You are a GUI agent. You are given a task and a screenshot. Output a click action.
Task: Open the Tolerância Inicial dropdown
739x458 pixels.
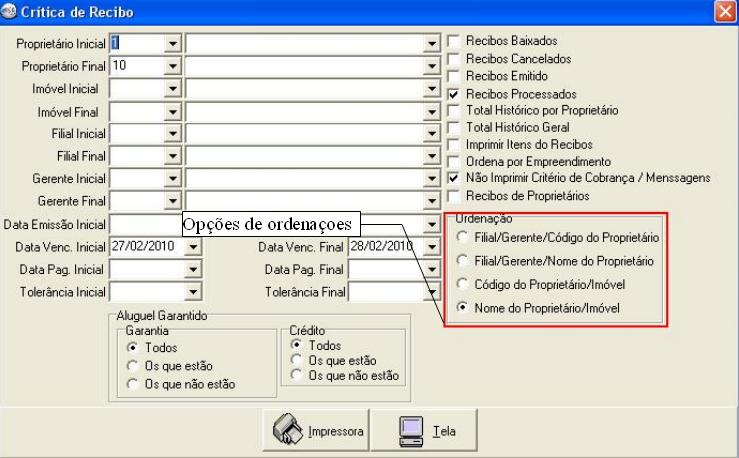192,293
